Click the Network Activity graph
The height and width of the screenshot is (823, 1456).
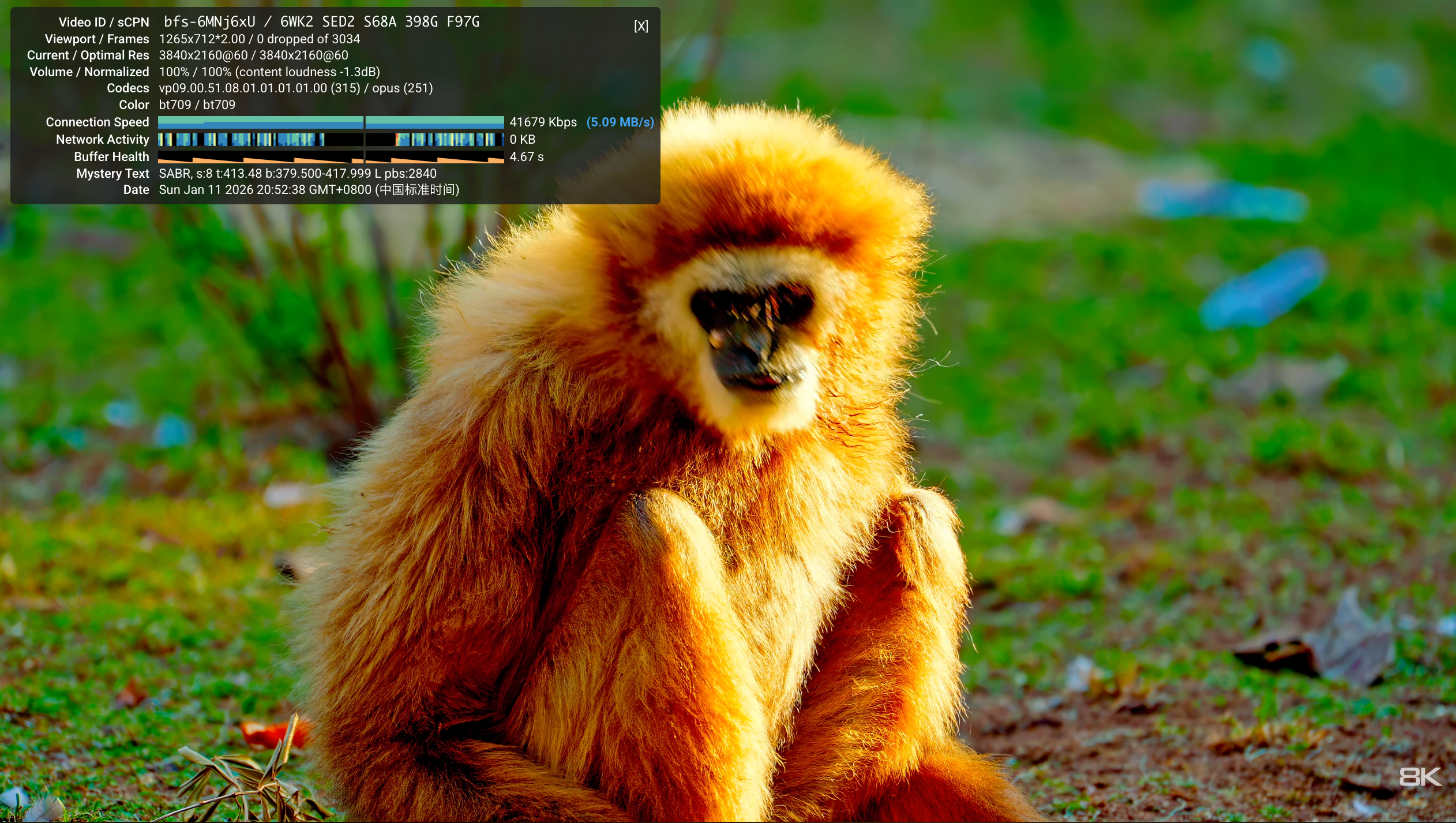pyautogui.click(x=331, y=139)
